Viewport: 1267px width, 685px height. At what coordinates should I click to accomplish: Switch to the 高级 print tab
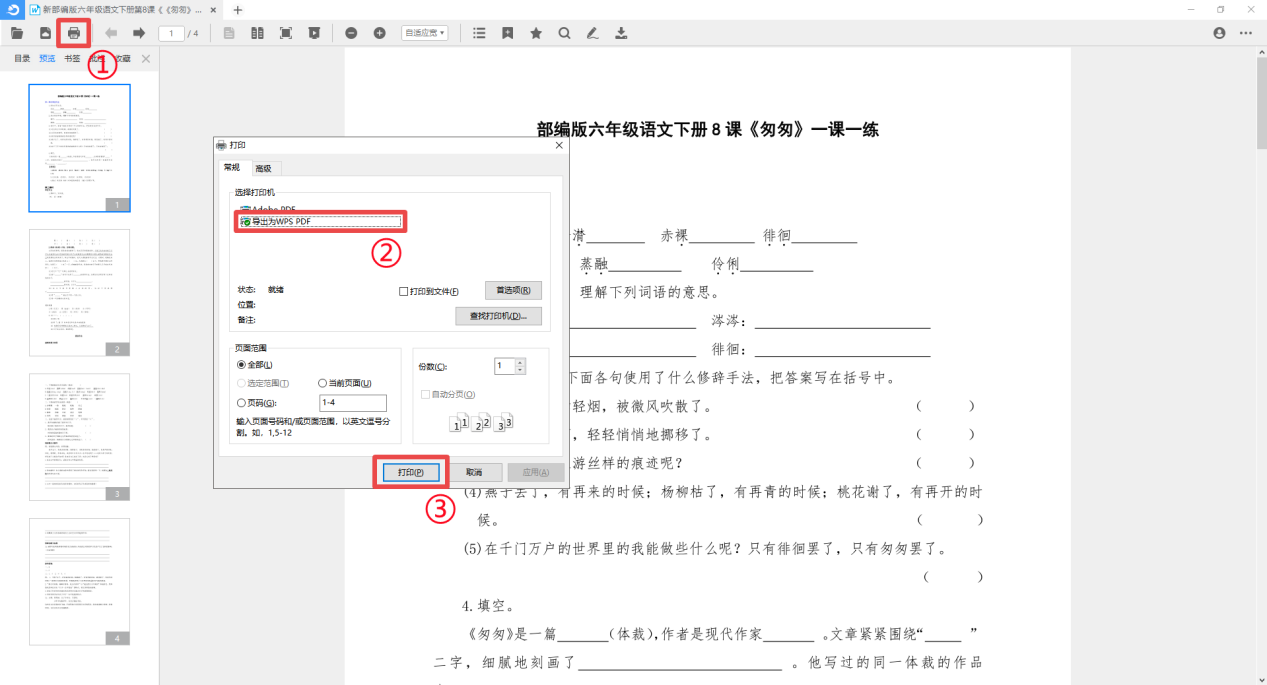click(264, 168)
